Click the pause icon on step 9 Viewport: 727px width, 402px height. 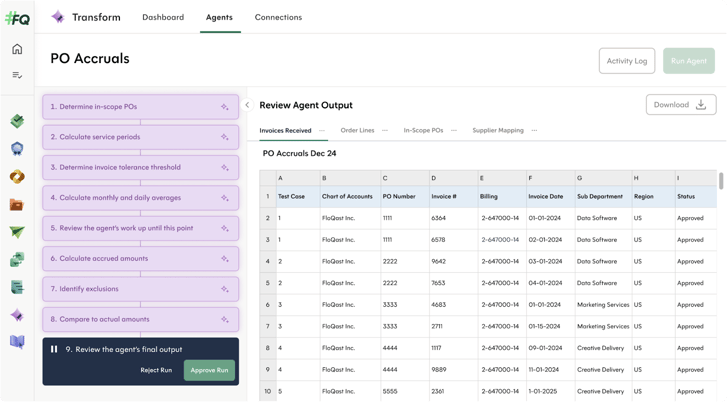tap(54, 349)
